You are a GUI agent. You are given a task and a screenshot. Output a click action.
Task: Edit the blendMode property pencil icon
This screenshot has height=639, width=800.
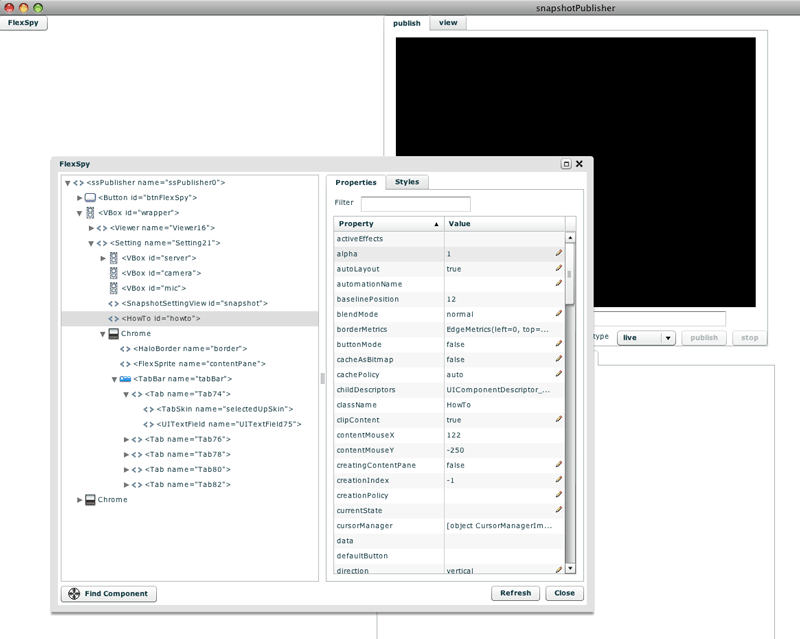point(559,314)
